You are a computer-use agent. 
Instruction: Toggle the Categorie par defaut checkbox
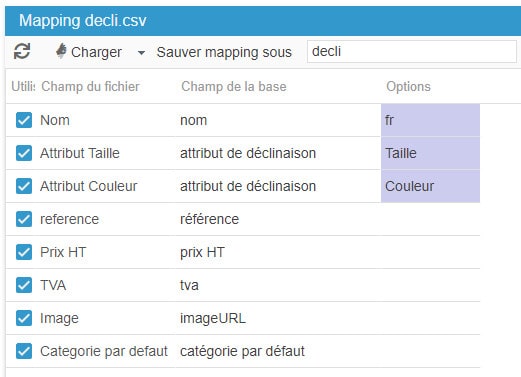point(24,351)
